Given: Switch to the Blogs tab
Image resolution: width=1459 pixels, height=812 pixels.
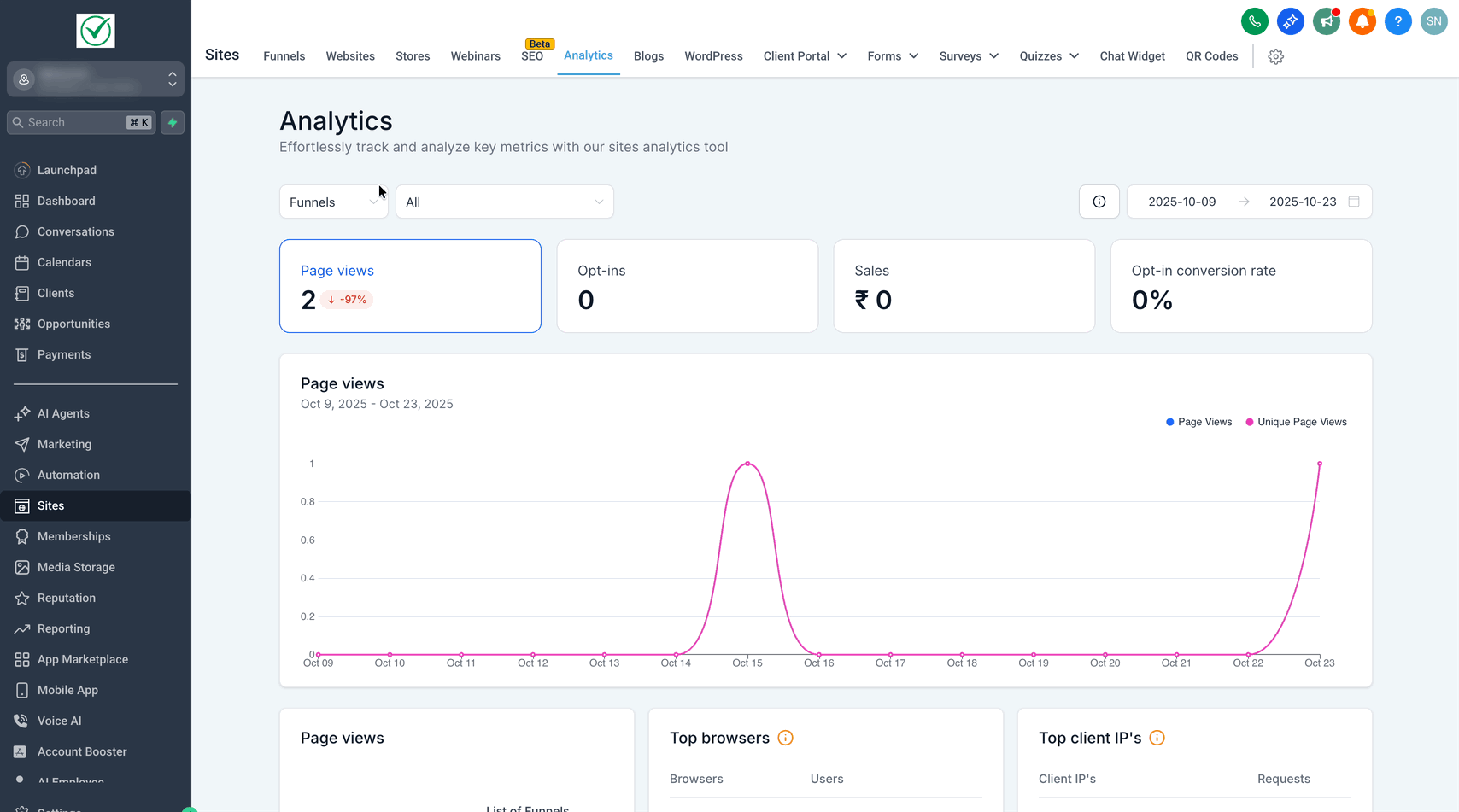Looking at the screenshot, I should click(648, 56).
